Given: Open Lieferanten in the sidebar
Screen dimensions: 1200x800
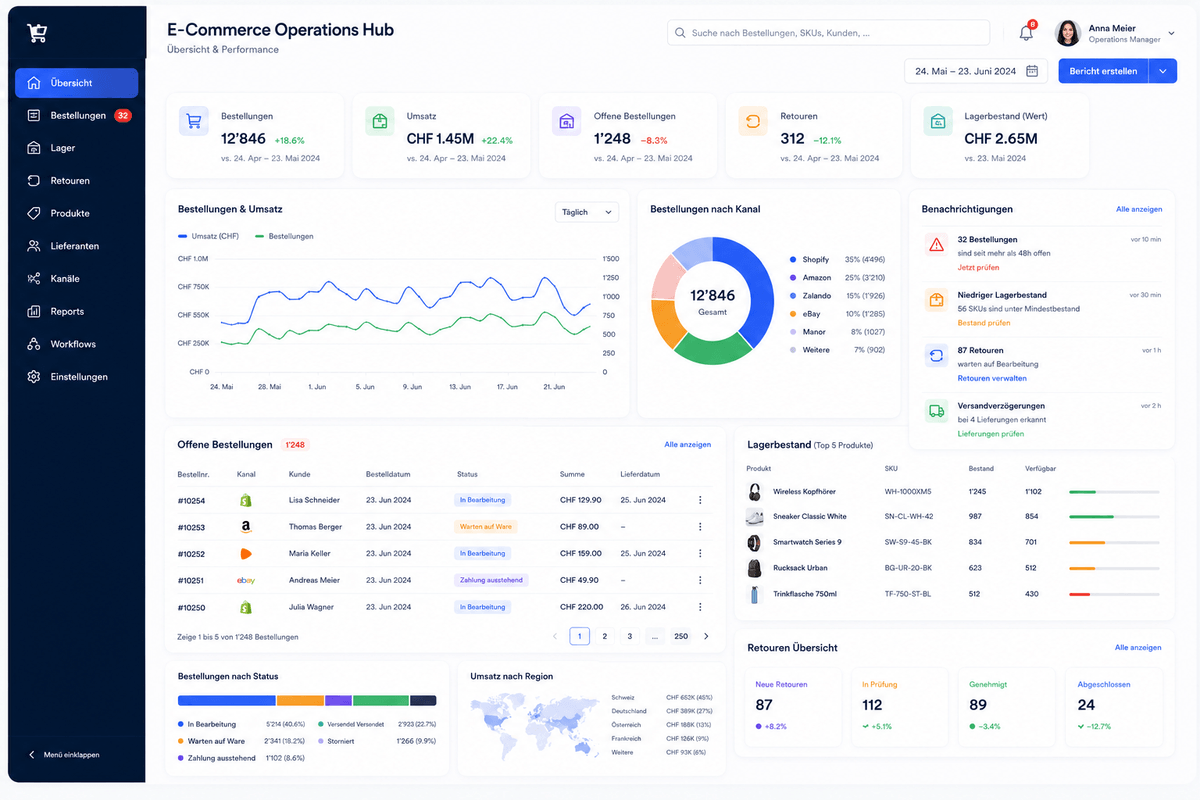Looking at the screenshot, I should (x=76, y=246).
